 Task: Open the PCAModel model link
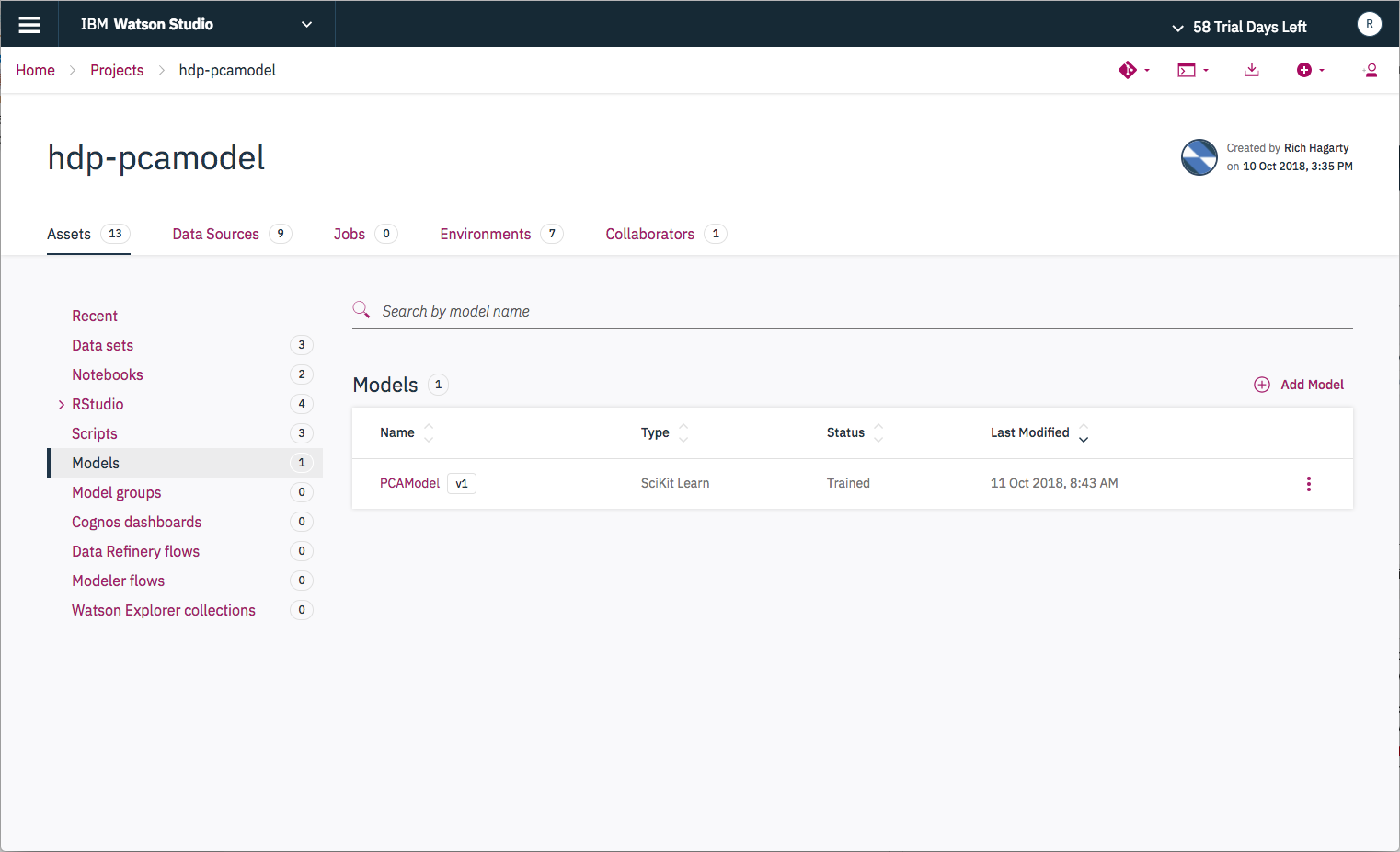pos(410,483)
